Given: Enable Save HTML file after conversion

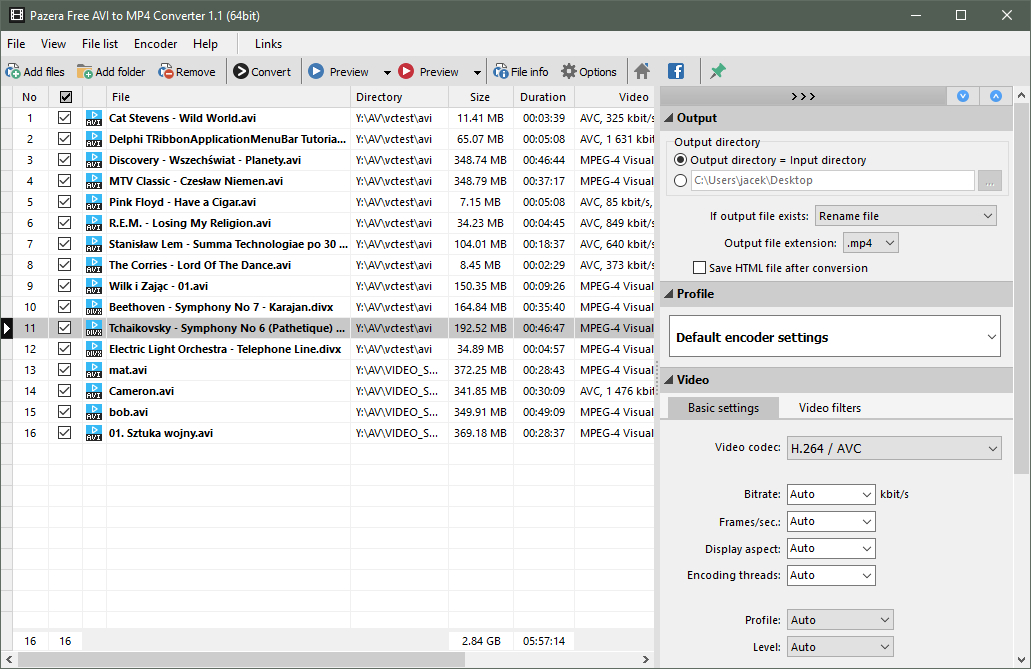Looking at the screenshot, I should [x=700, y=268].
